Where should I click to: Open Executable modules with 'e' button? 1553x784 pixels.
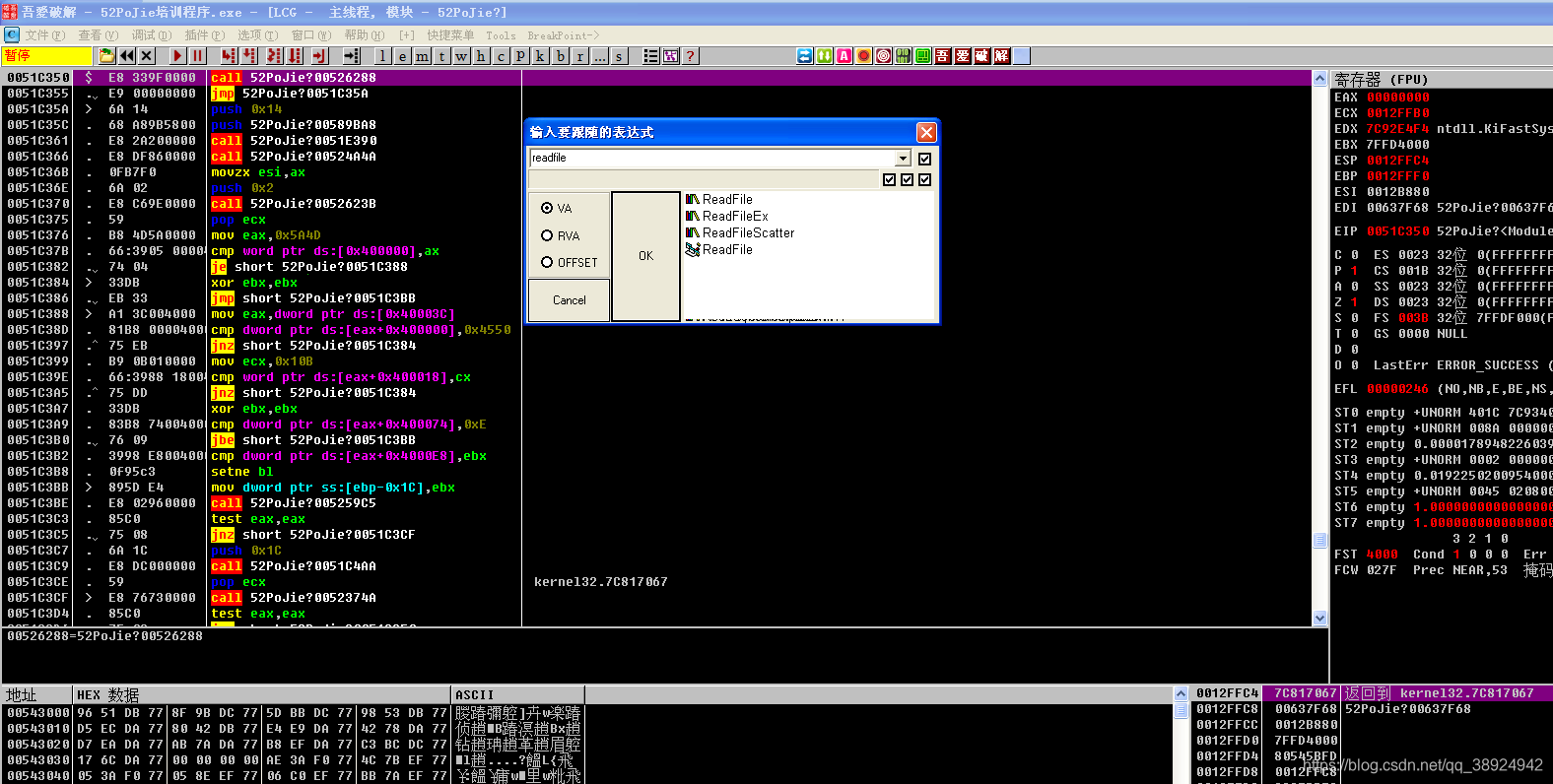402,56
